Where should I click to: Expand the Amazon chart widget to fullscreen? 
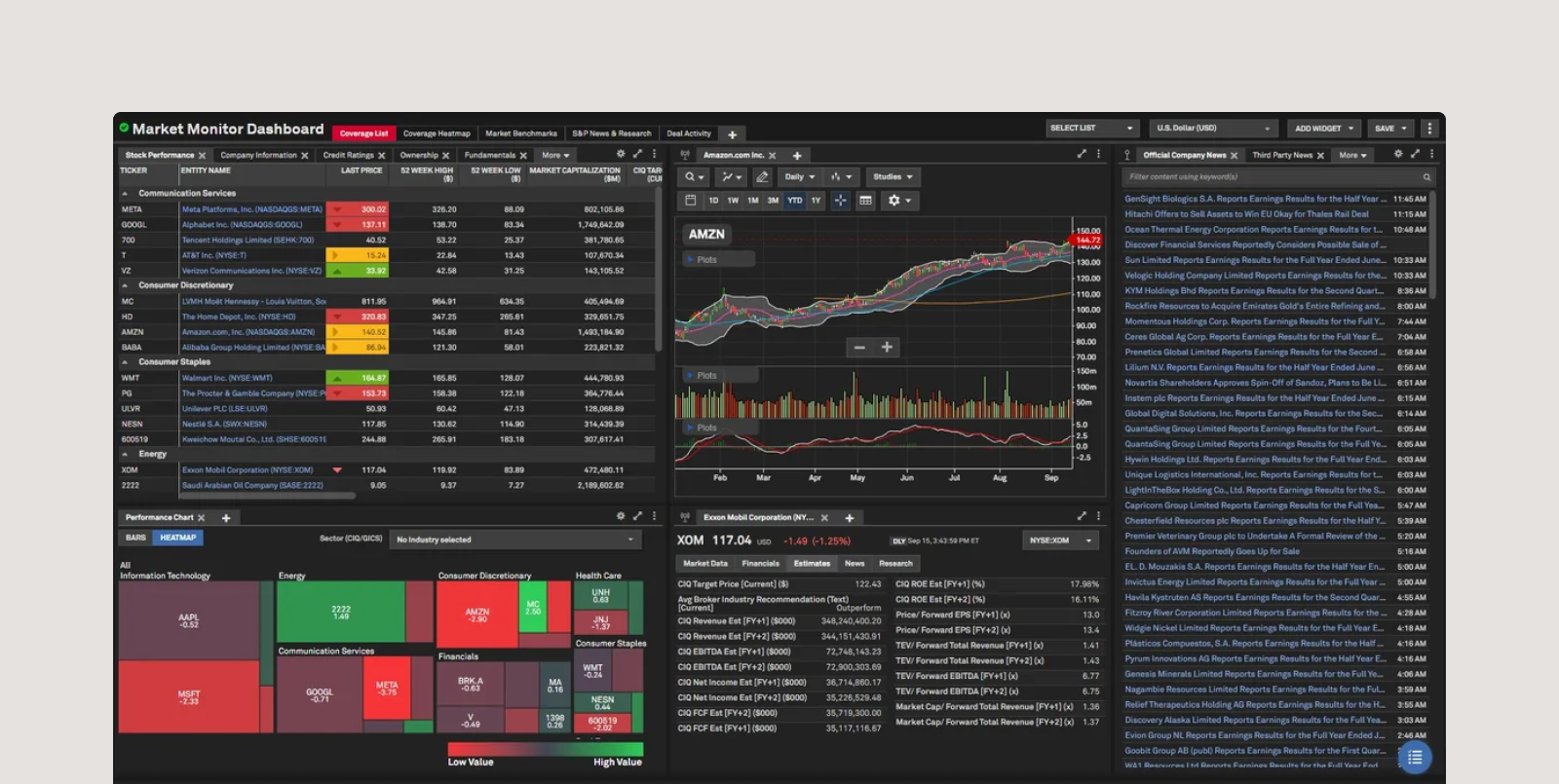tap(1082, 154)
